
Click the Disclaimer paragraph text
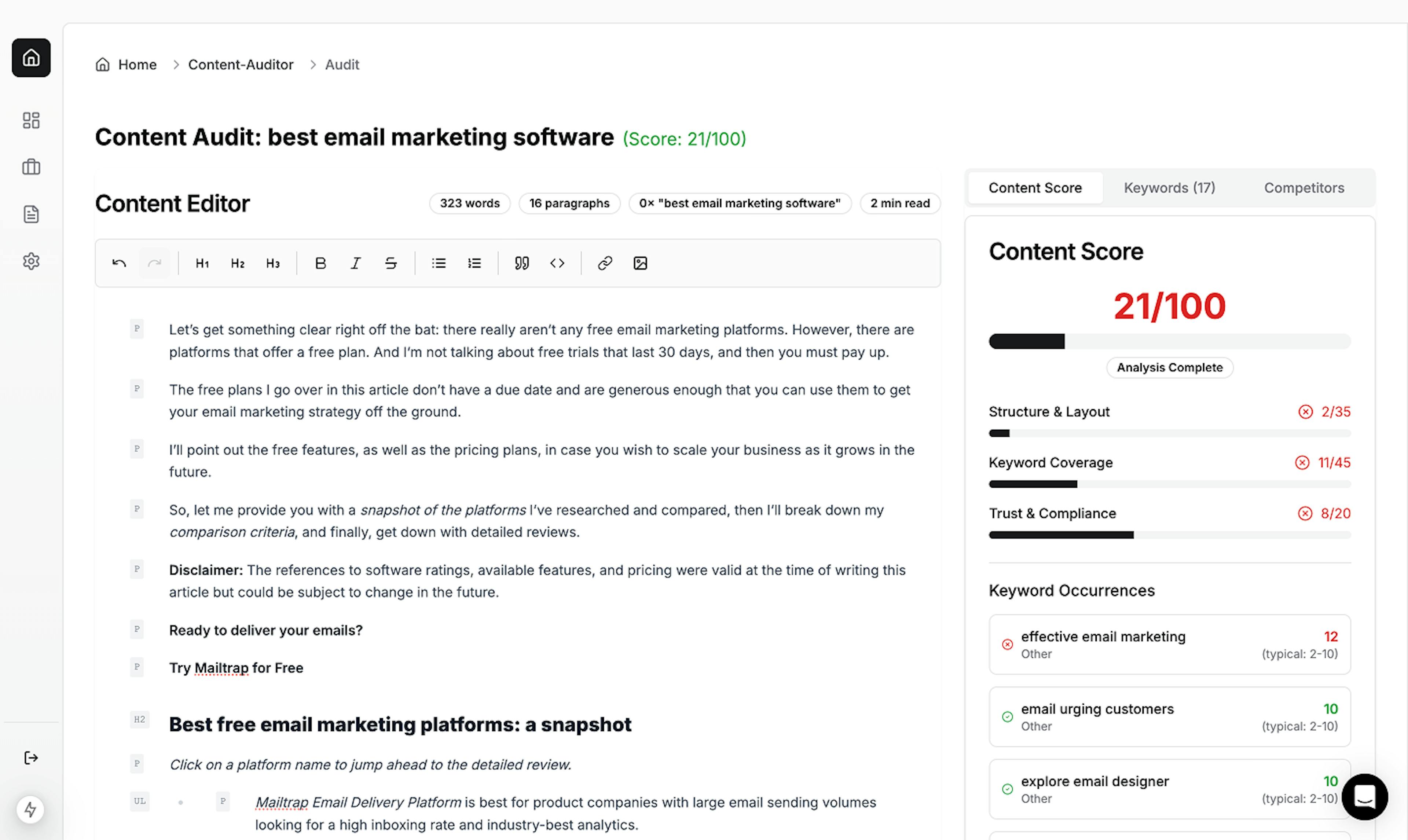tap(537, 581)
